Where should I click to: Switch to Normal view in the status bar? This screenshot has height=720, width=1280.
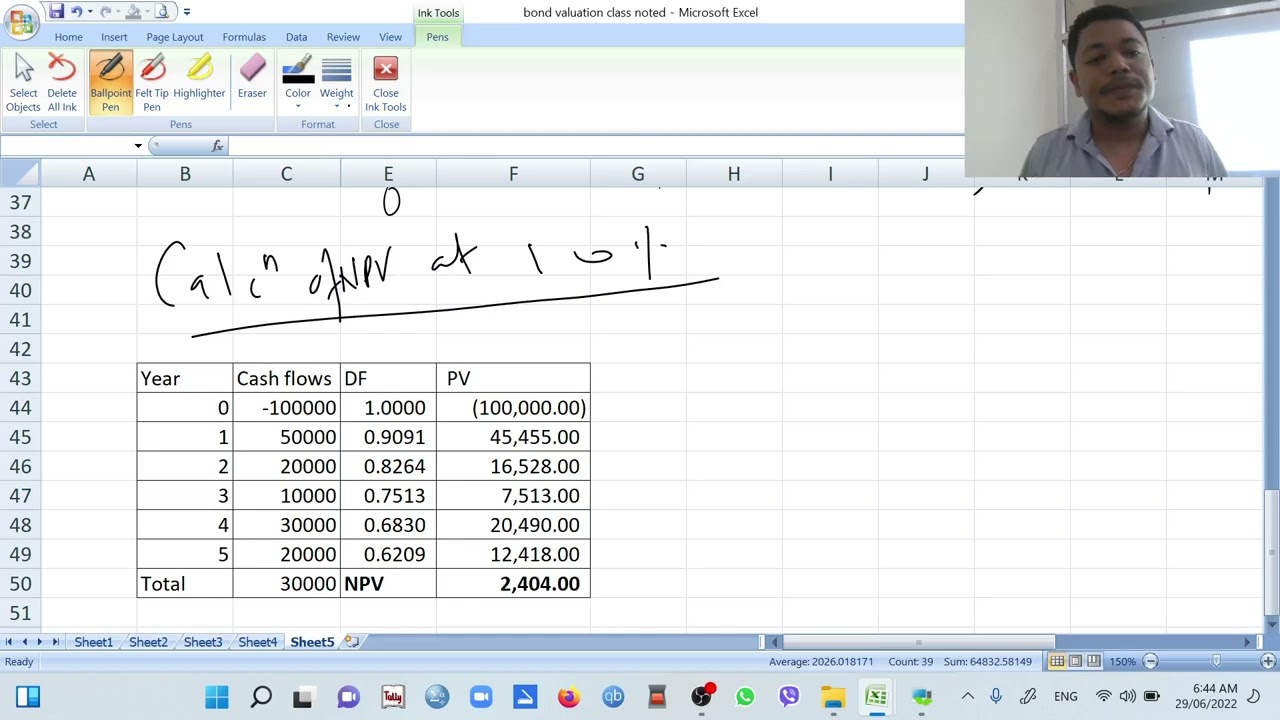pyautogui.click(x=1057, y=661)
